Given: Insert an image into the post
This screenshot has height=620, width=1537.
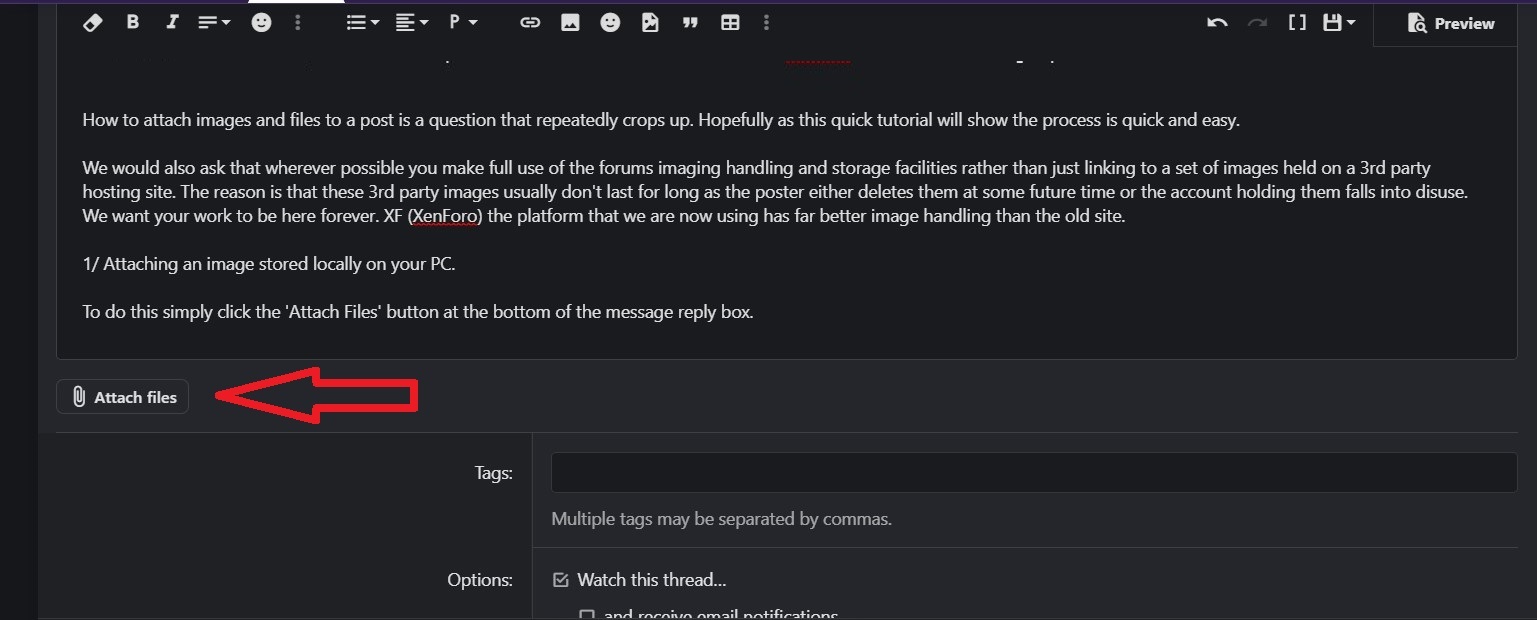Looking at the screenshot, I should click(x=570, y=22).
